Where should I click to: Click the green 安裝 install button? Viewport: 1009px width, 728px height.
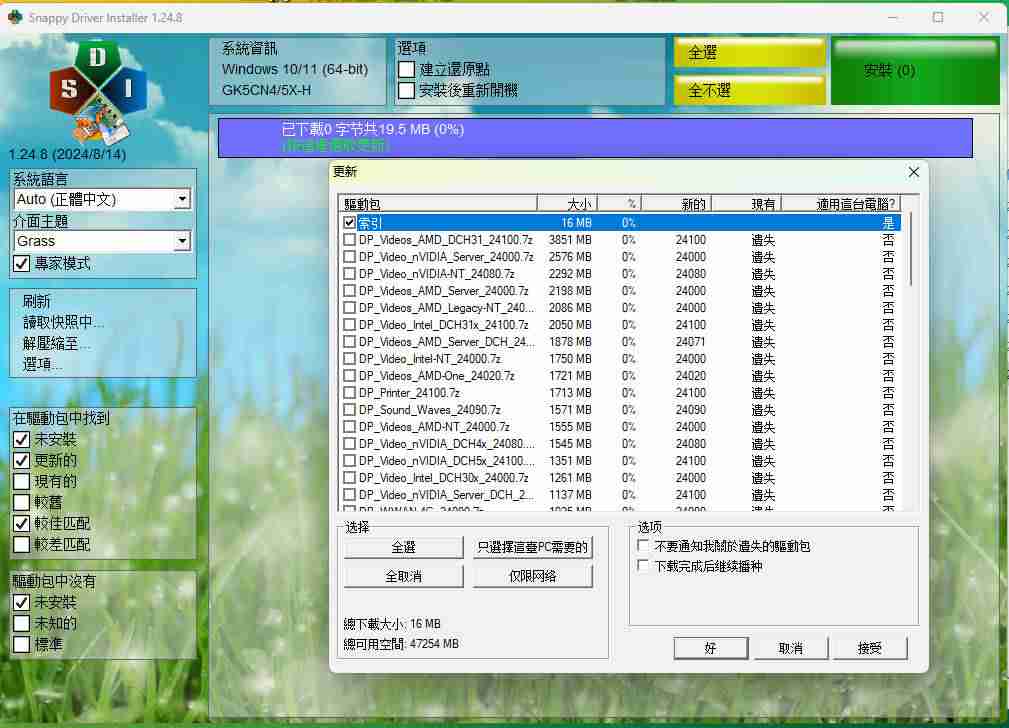(x=914, y=69)
